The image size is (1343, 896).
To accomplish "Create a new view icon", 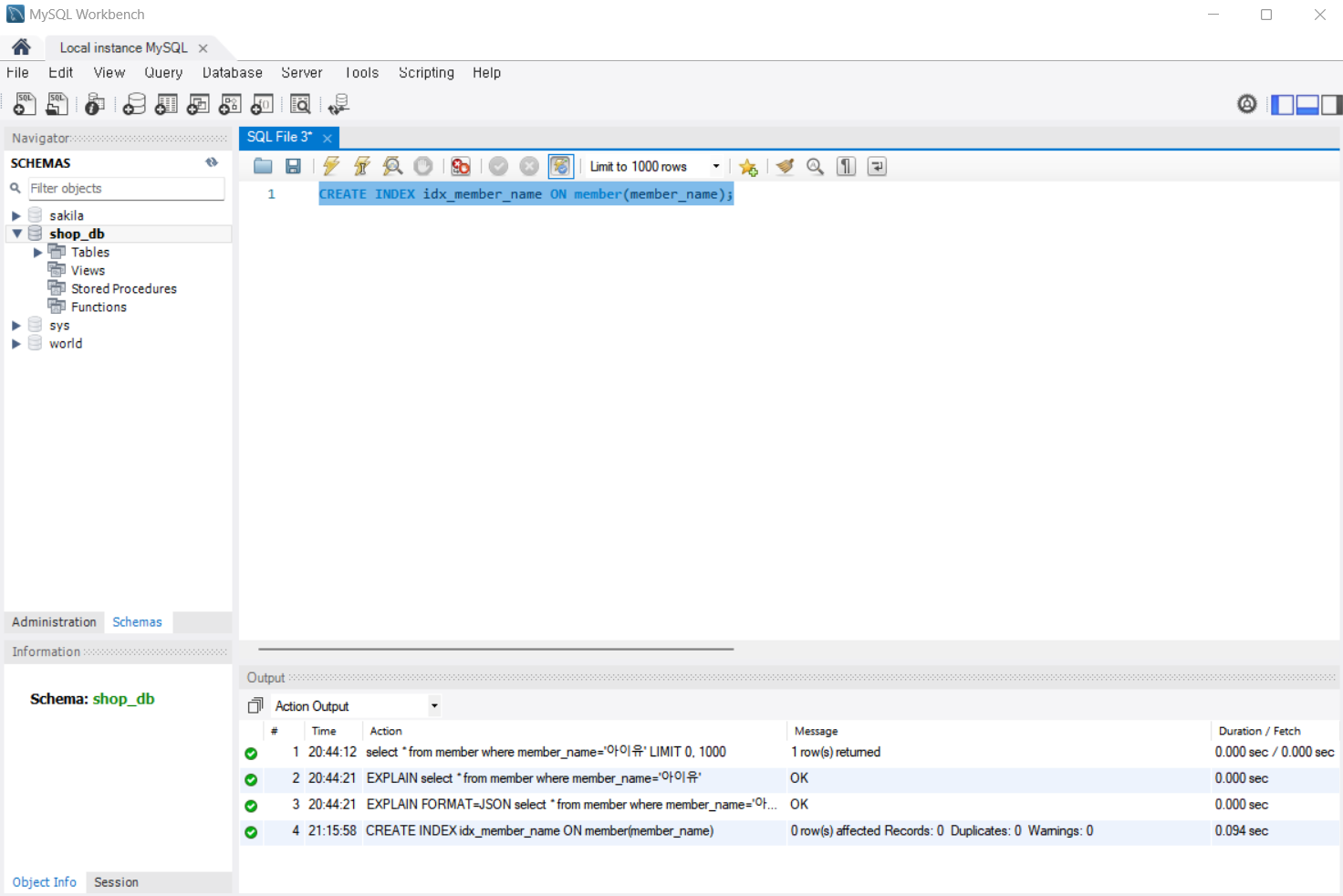I will [x=198, y=104].
